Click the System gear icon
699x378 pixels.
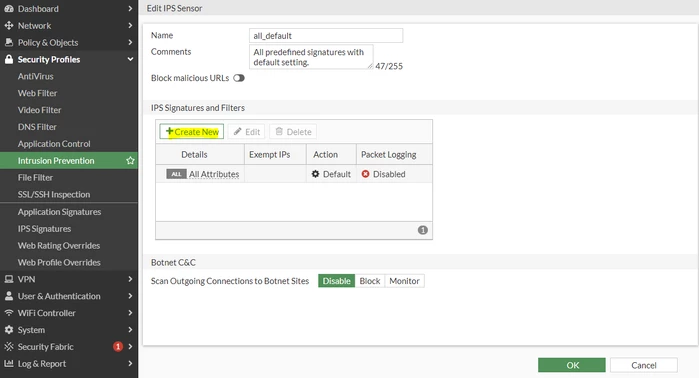tap(9, 330)
